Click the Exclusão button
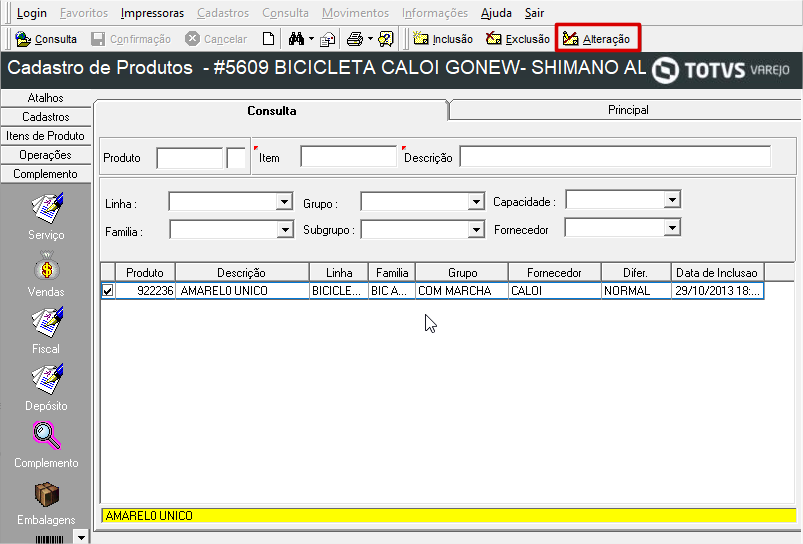Image resolution: width=803 pixels, height=544 pixels. [518, 39]
